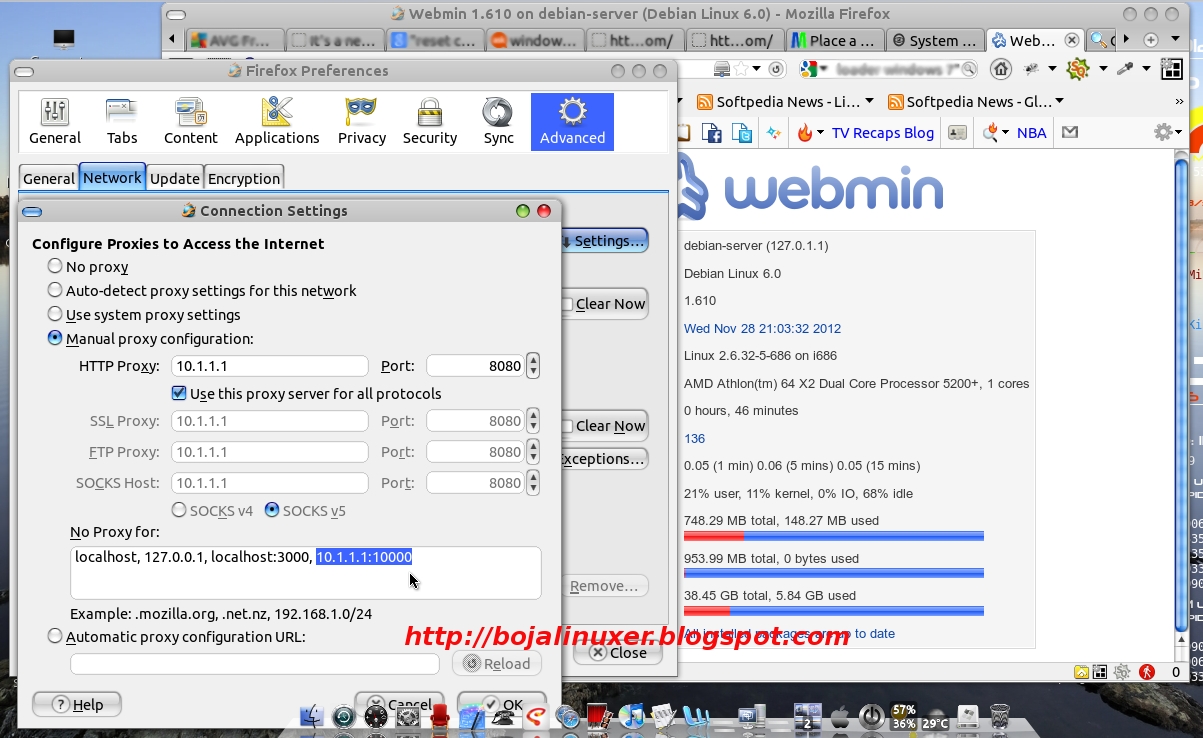Click inside the Automatic proxy configuration URL field
This screenshot has width=1203, height=738.
click(x=254, y=663)
